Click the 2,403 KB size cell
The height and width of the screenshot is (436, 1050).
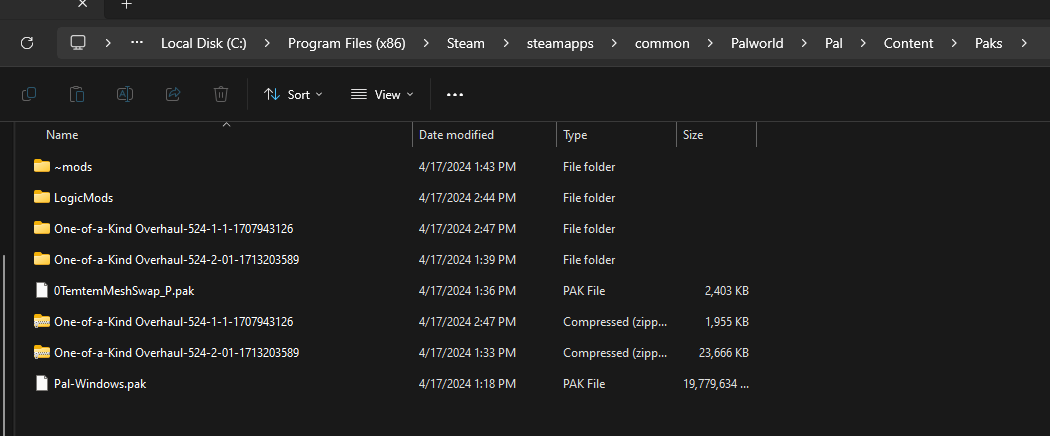727,291
